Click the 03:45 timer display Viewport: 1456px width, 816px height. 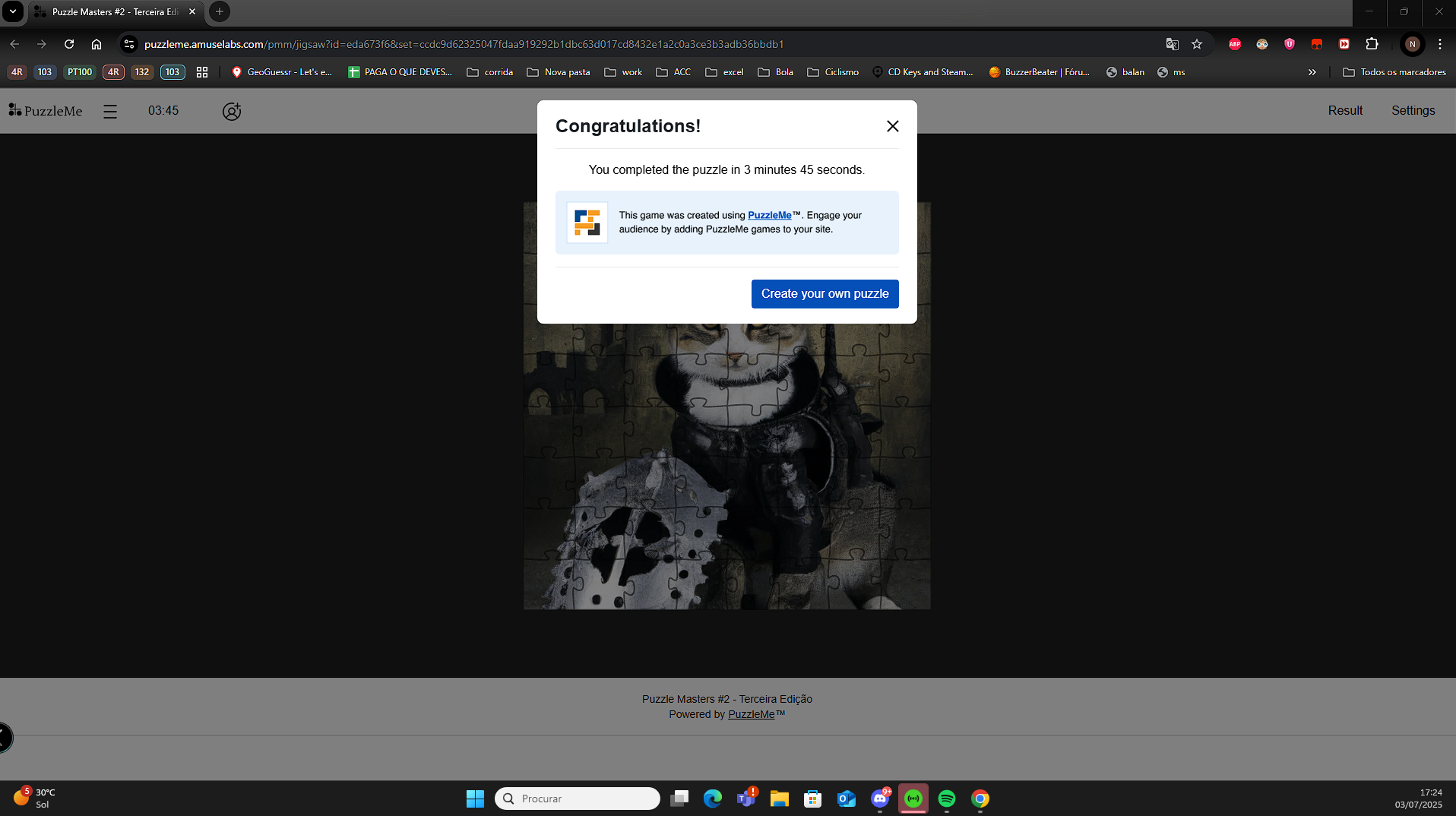(x=163, y=110)
